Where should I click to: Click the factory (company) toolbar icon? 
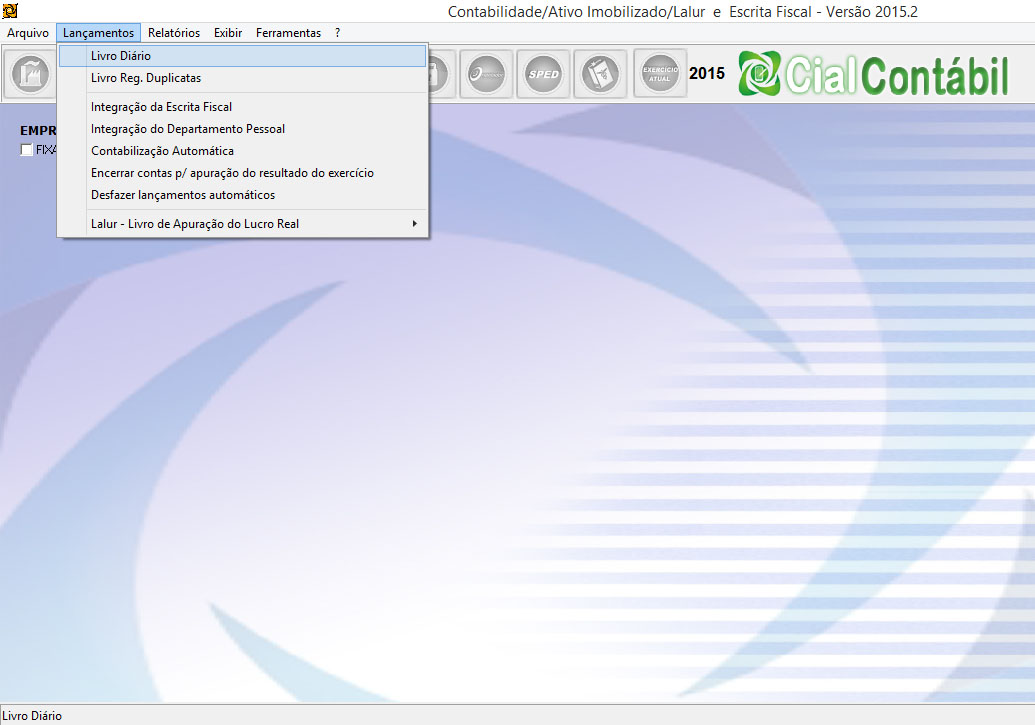pyautogui.click(x=30, y=74)
